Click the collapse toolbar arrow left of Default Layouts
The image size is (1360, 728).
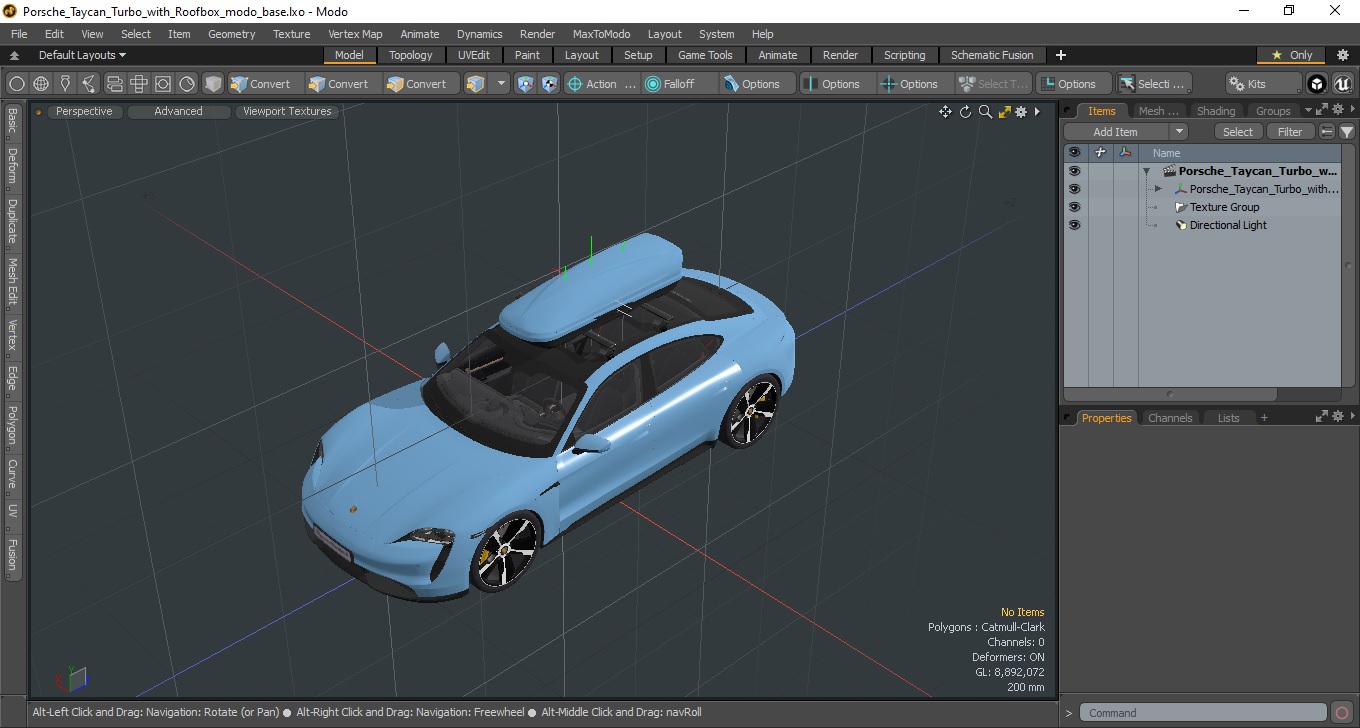15,55
